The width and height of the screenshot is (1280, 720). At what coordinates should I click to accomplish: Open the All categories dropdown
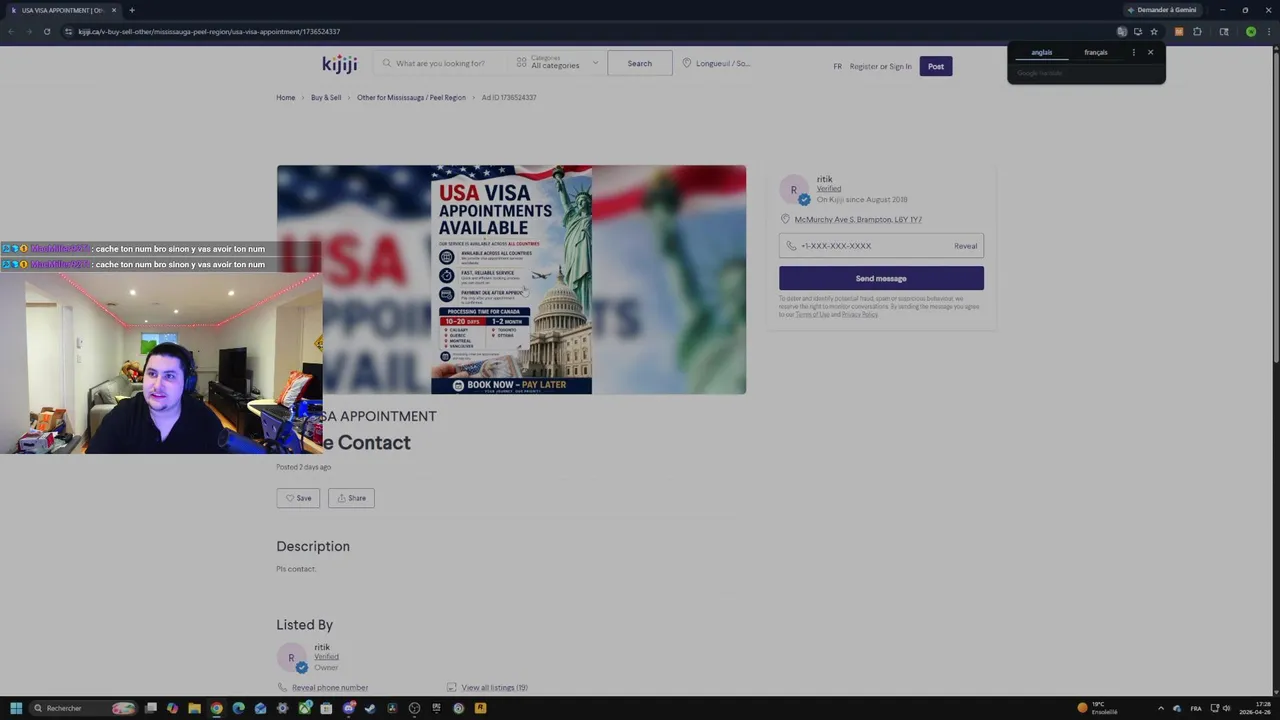(557, 63)
